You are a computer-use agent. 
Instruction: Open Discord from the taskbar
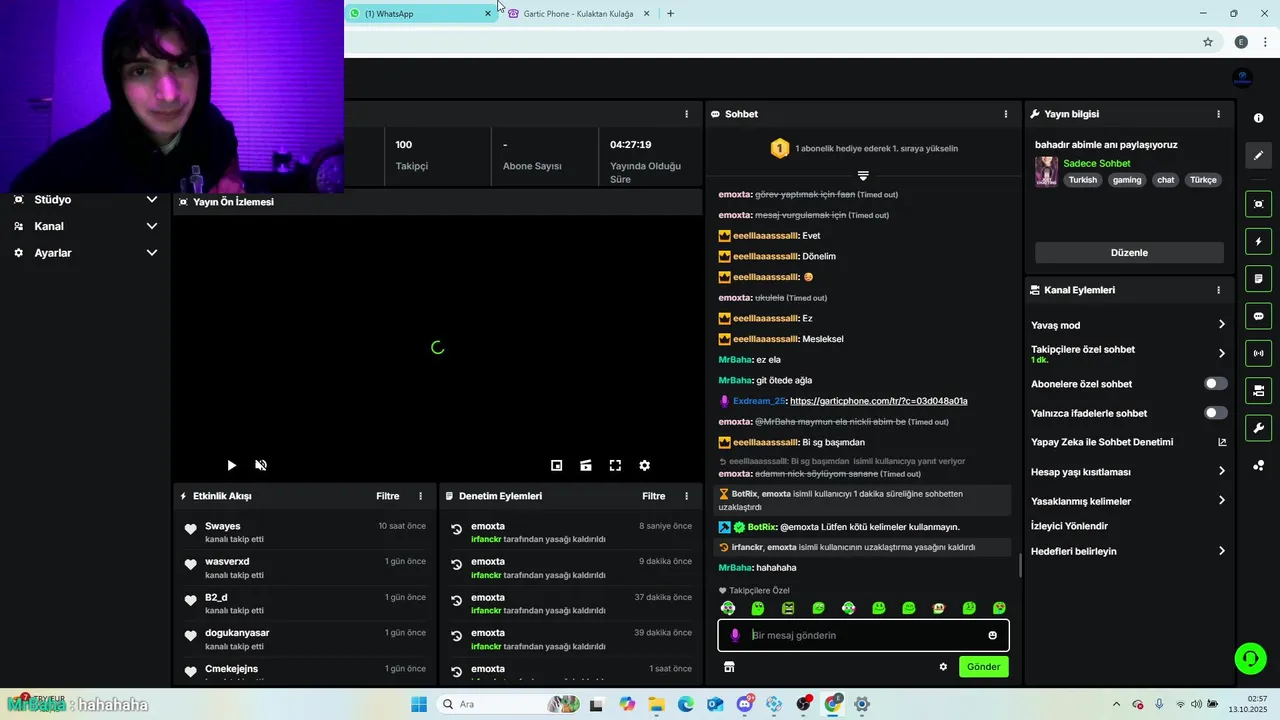pos(744,704)
